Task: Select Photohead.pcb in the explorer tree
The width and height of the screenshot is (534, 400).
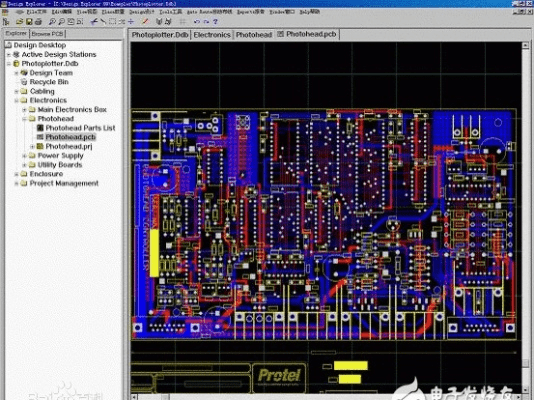Action: coord(70,137)
